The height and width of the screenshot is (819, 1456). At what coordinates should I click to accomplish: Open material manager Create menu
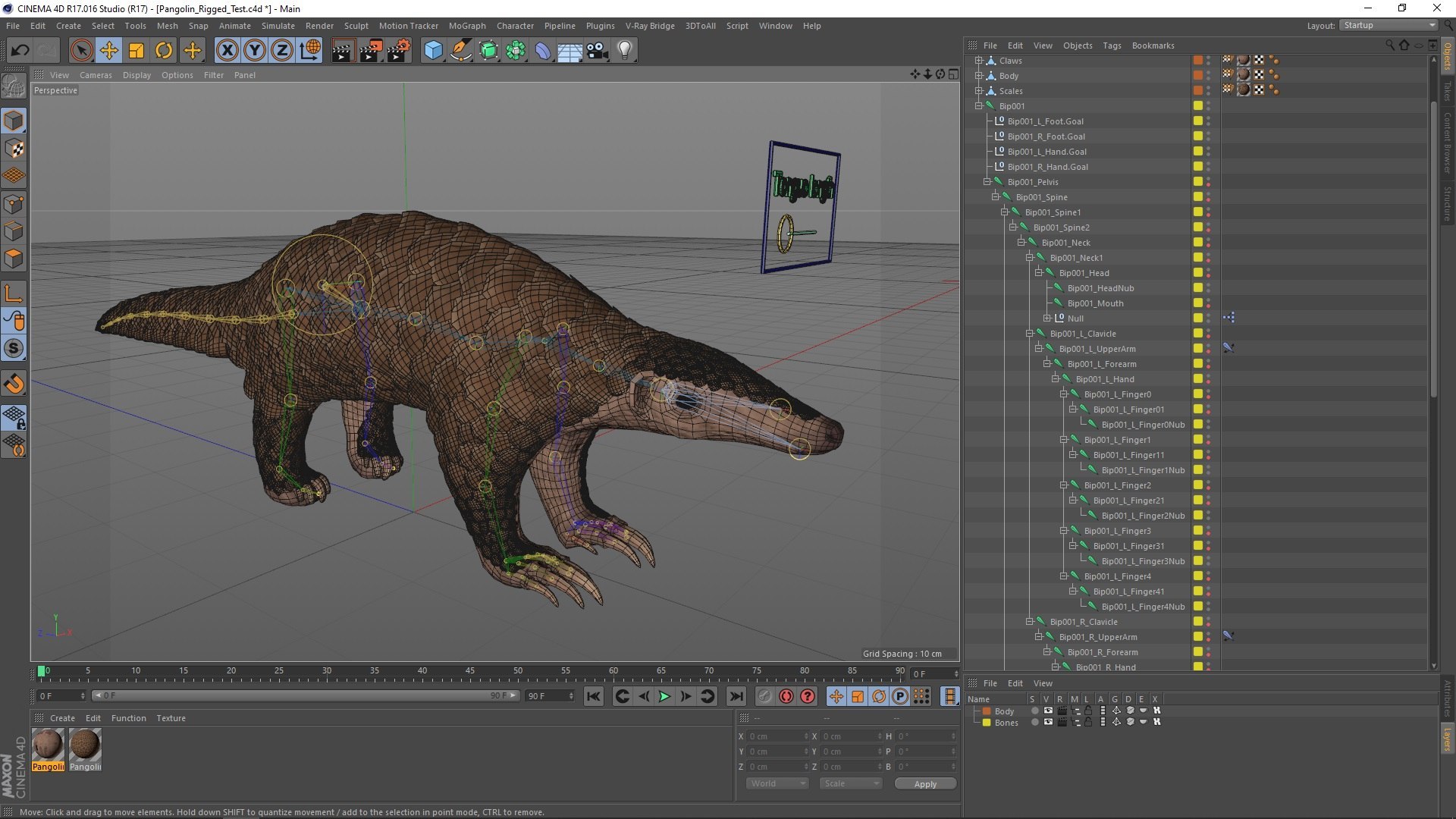click(62, 718)
